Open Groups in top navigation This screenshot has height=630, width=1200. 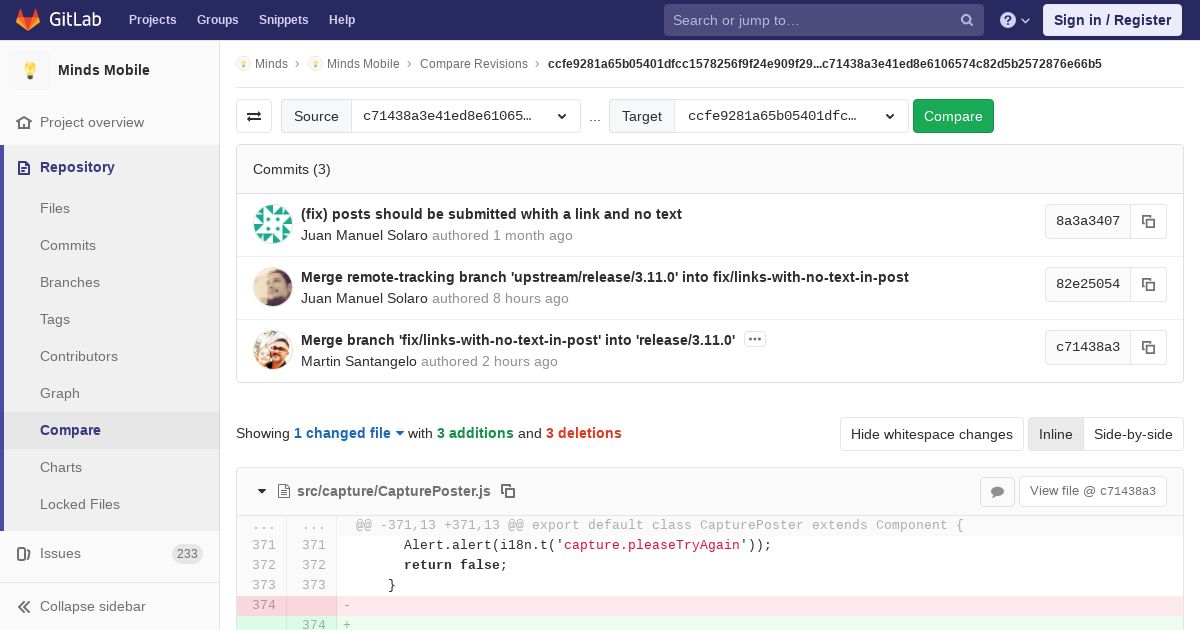click(x=217, y=20)
